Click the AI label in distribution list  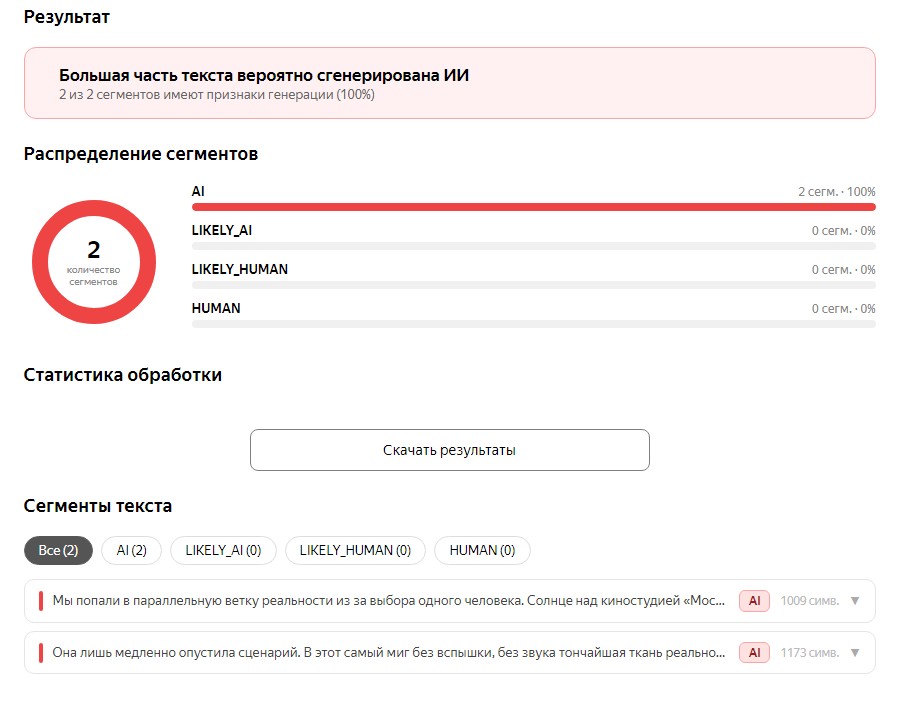tap(198, 192)
